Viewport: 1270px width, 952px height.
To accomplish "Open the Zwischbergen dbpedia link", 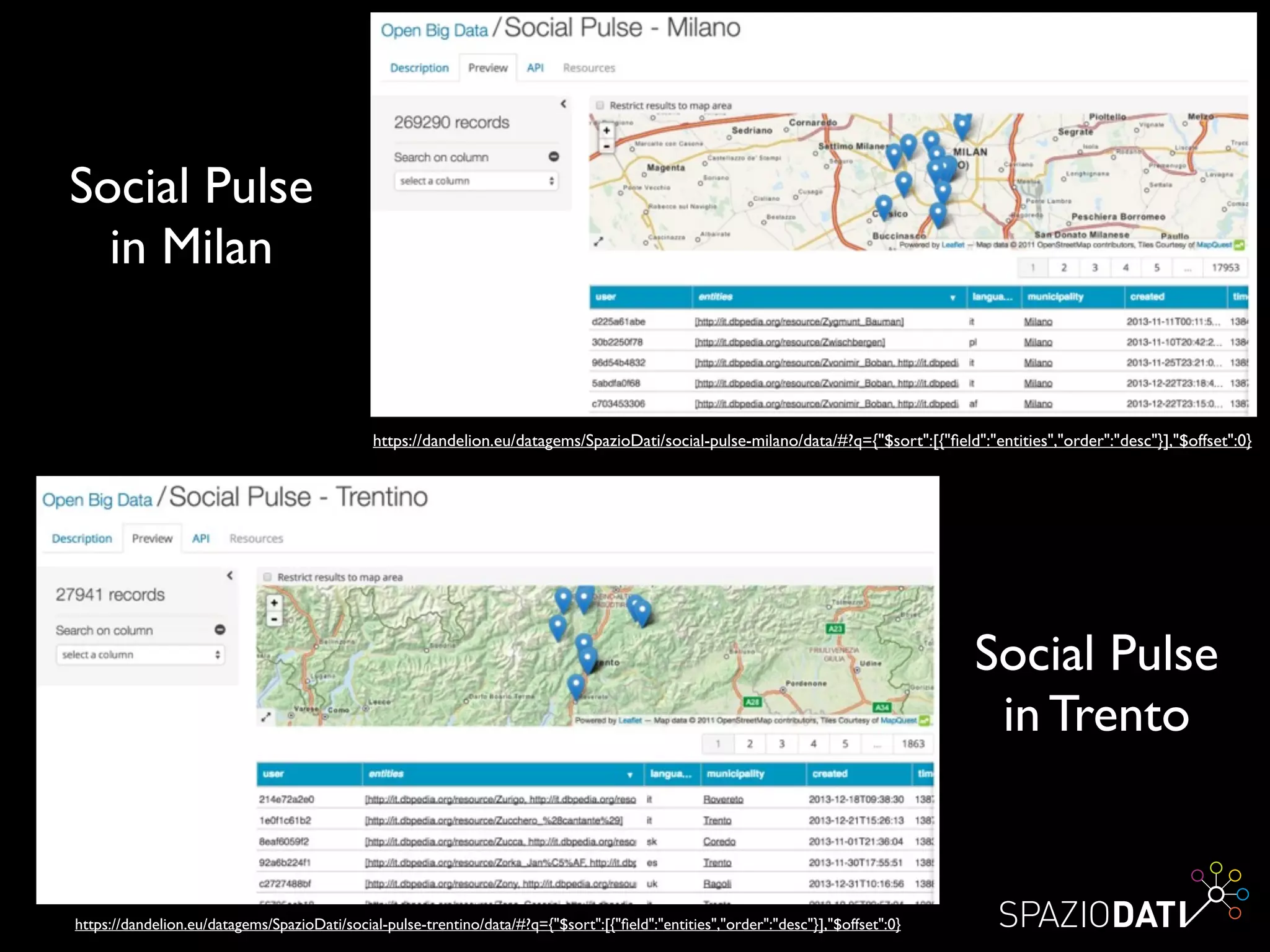I will pos(790,342).
